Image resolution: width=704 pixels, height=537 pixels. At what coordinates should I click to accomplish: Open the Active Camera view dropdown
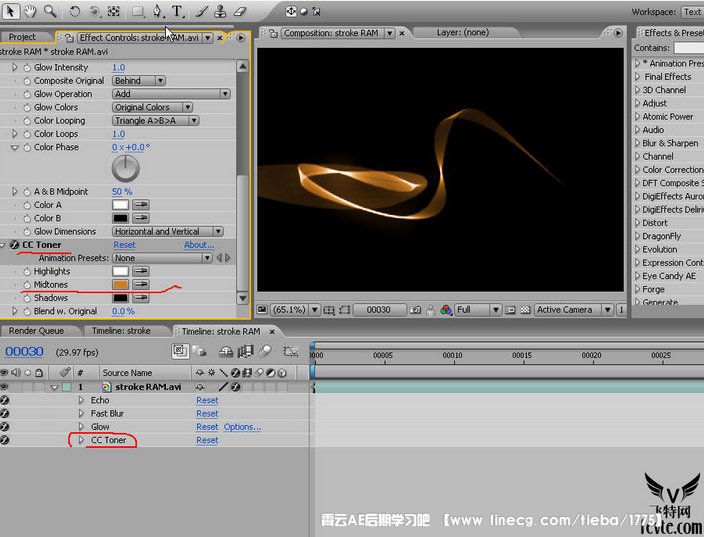pos(573,310)
